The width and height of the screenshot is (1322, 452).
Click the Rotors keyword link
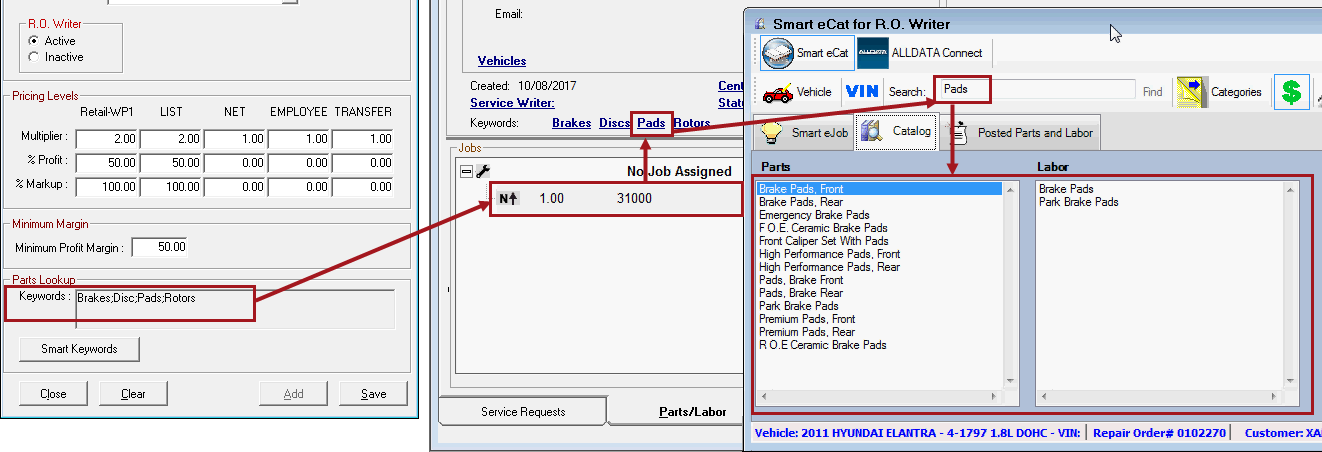[x=692, y=123]
